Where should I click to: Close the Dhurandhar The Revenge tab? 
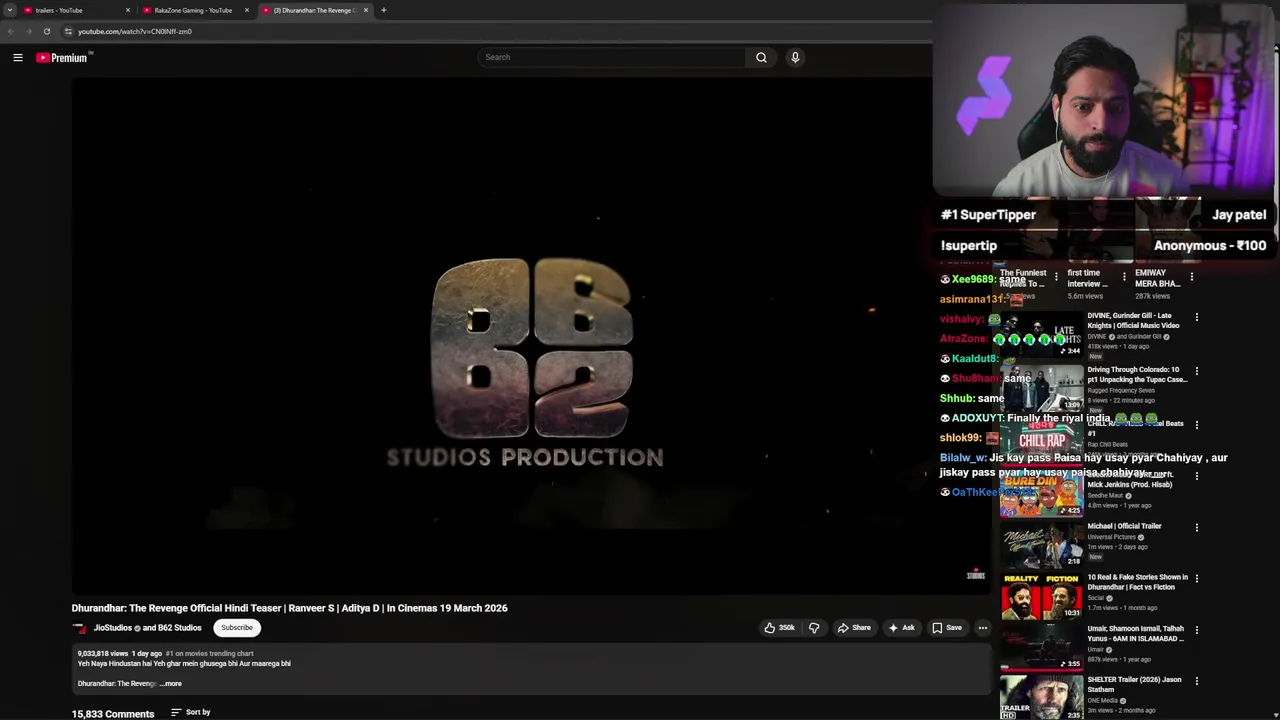pos(366,10)
